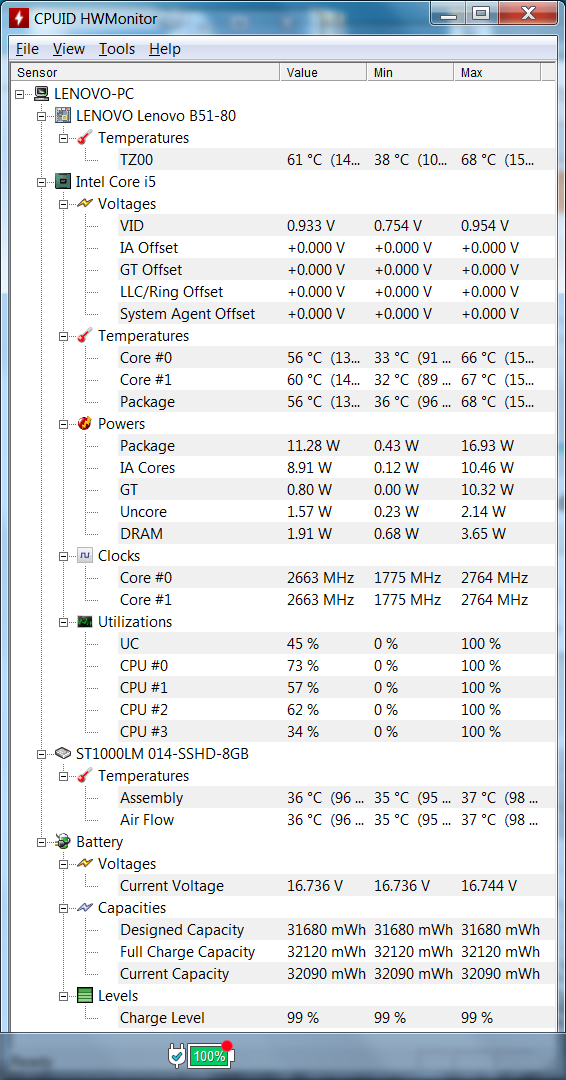Screen dimensions: 566x1080
Task: Click the Utilizations graph icon
Action: (85, 622)
